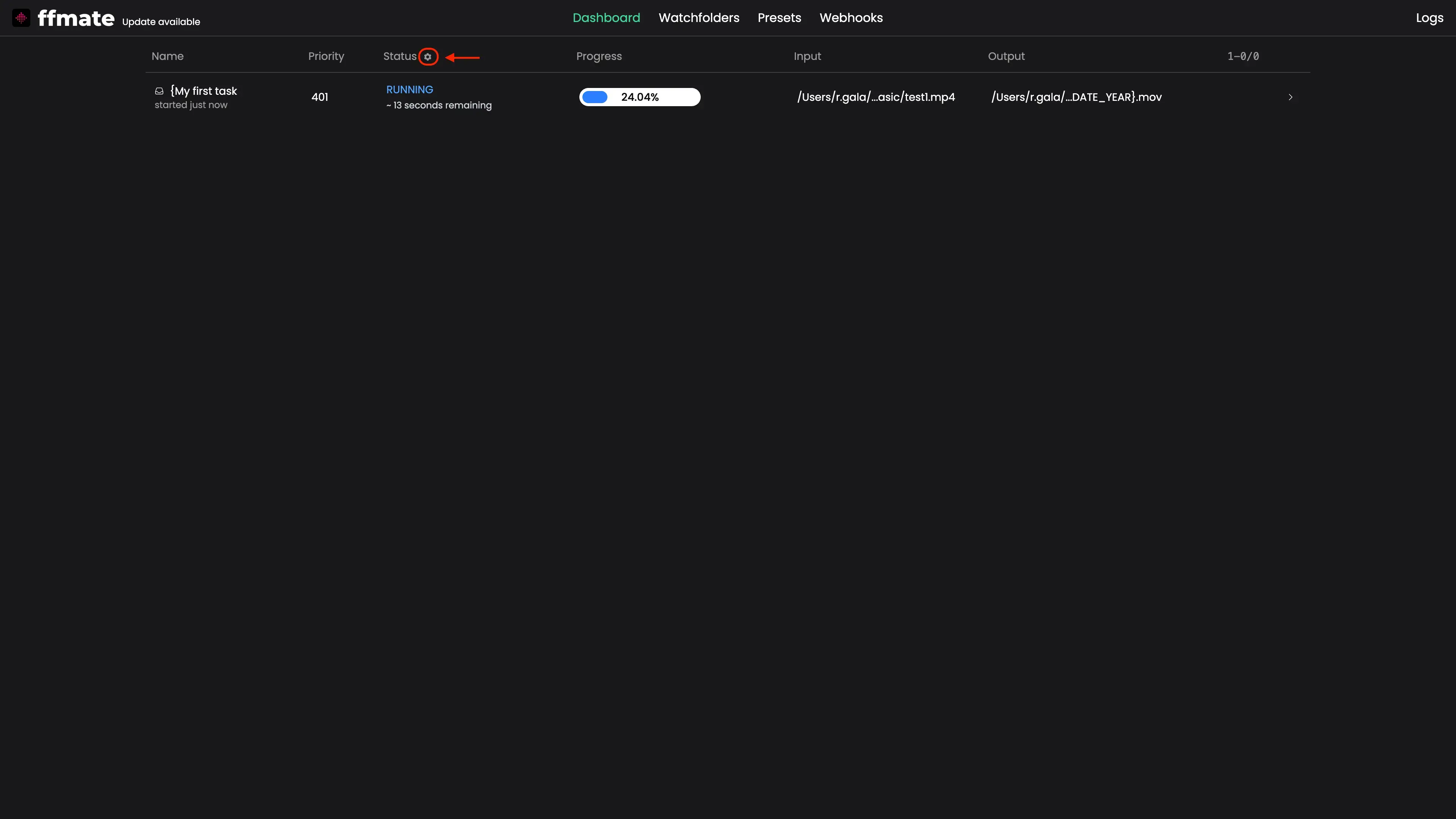Expand task details with the right chevron
The image size is (1456, 819).
pyautogui.click(x=1290, y=97)
